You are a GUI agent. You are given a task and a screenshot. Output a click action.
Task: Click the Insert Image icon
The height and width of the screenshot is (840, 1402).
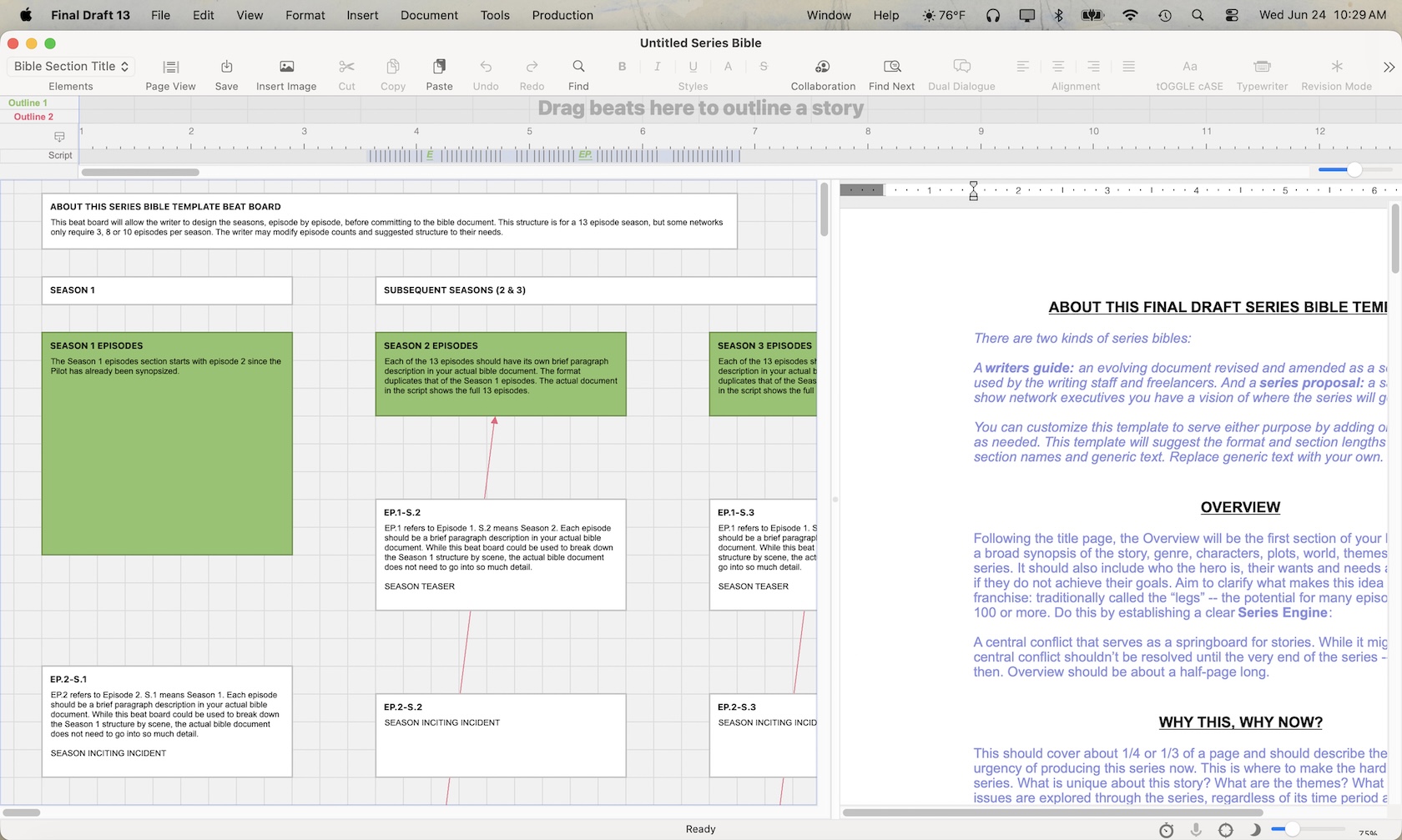click(x=286, y=67)
